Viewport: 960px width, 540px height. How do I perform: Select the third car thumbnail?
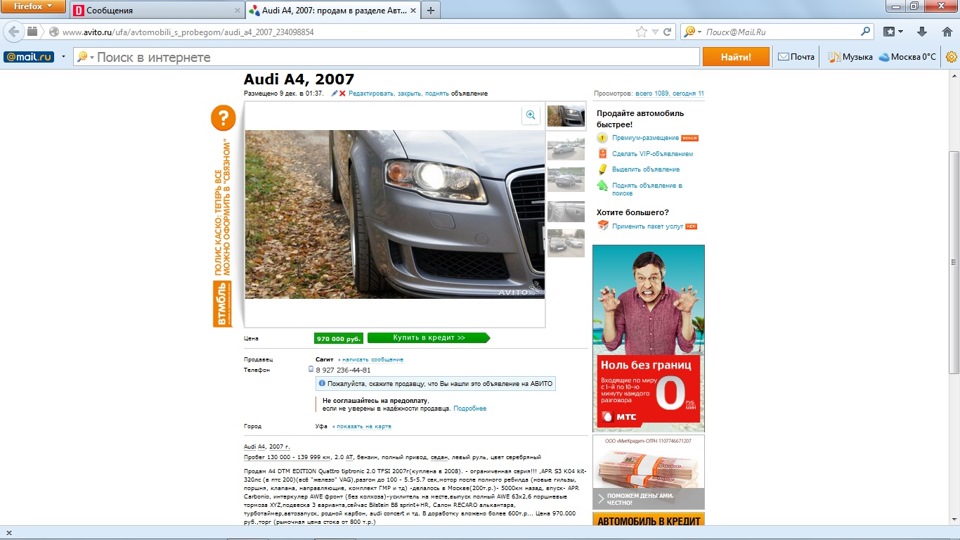566,179
